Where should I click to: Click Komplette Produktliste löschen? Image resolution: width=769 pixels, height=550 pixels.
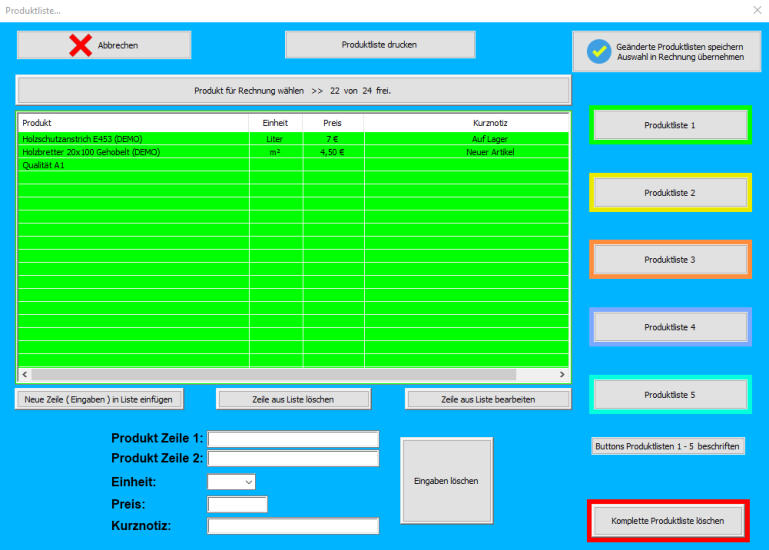coord(667,521)
